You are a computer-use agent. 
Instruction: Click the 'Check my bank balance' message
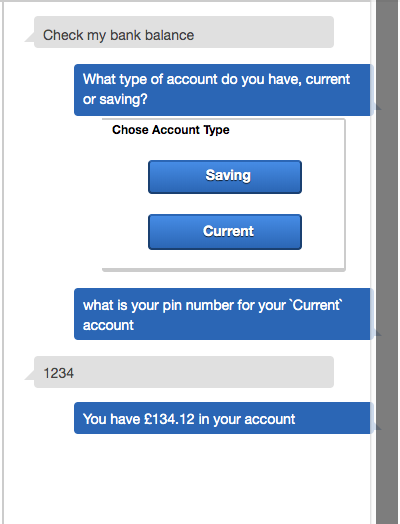[184, 32]
